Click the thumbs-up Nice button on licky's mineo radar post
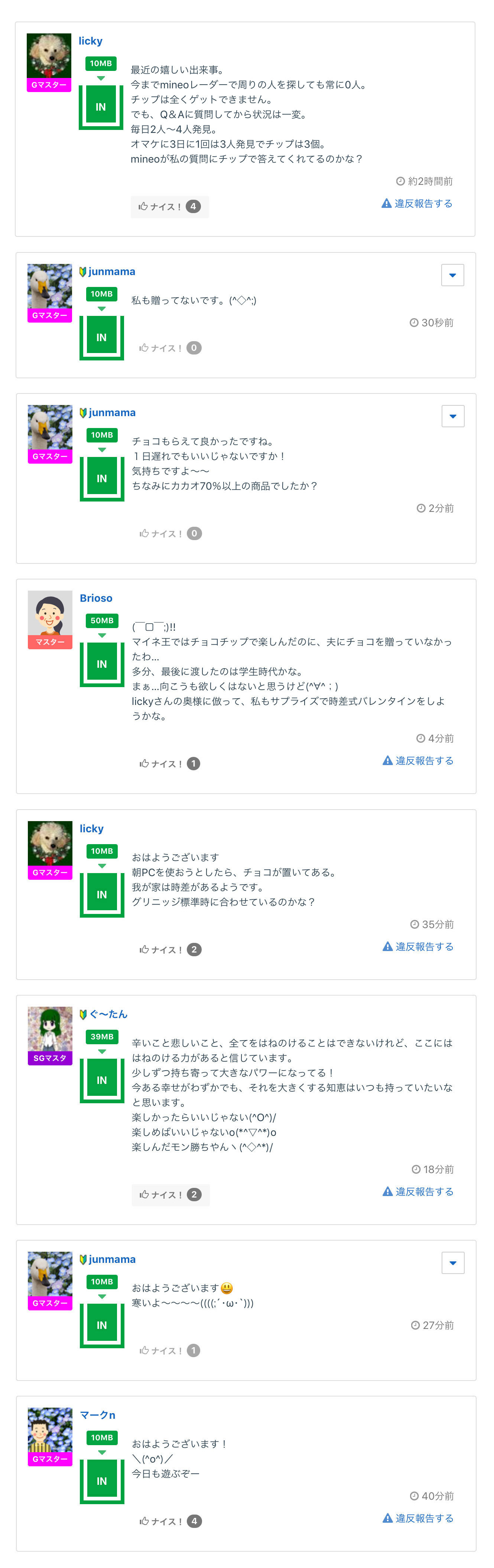The image size is (494, 1568). tap(169, 206)
